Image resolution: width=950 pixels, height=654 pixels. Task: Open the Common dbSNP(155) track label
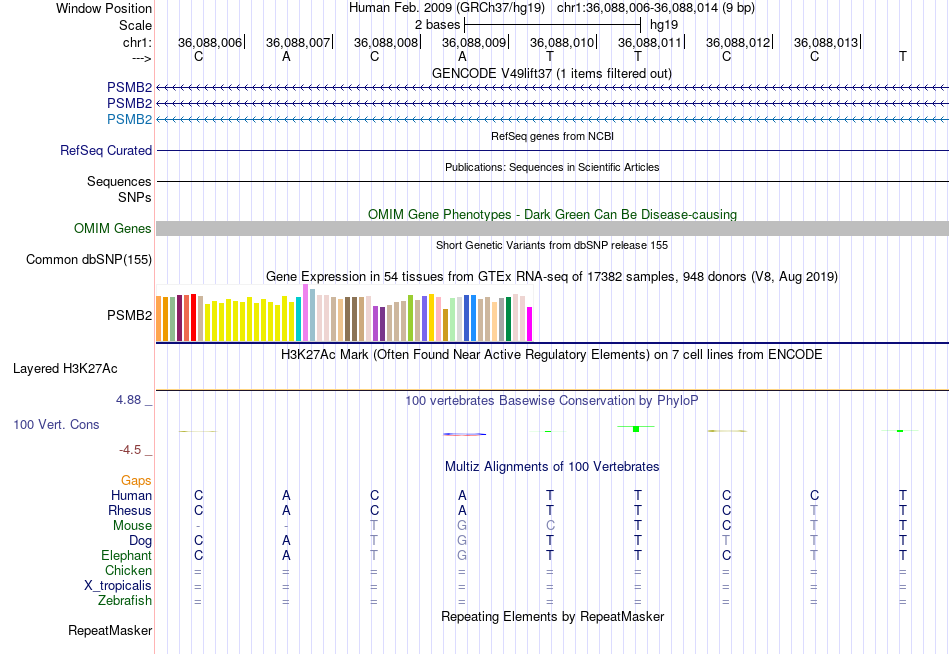click(88, 259)
